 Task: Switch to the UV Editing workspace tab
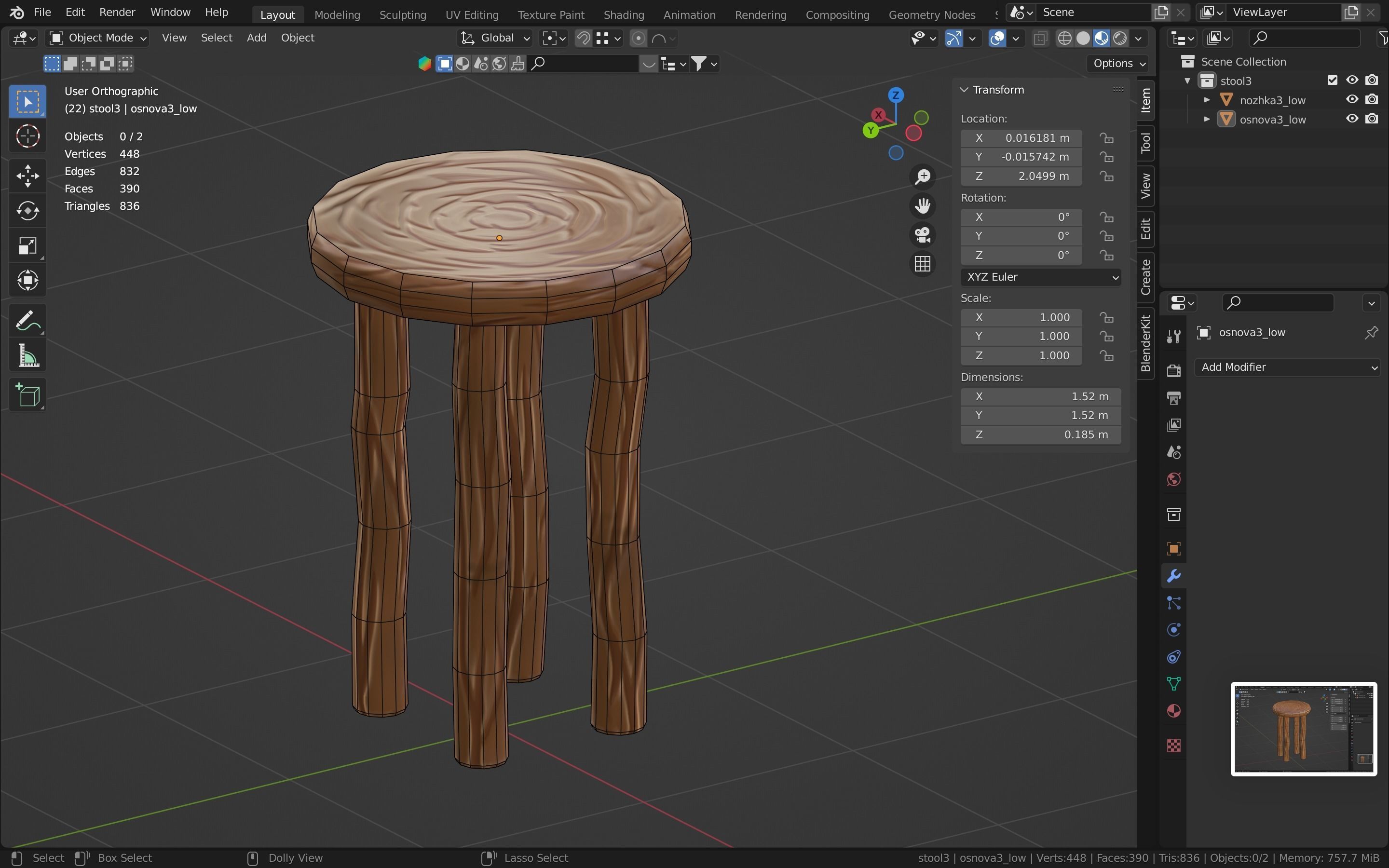tap(472, 15)
